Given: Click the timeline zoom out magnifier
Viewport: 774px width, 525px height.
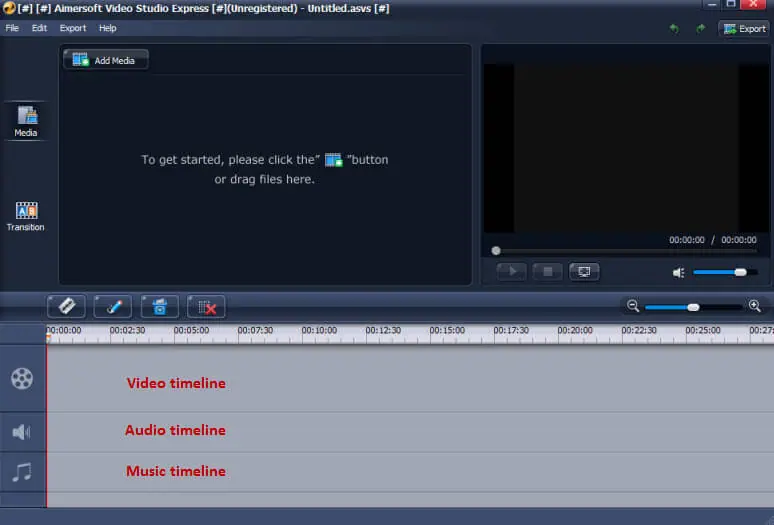Looking at the screenshot, I should click(x=633, y=306).
